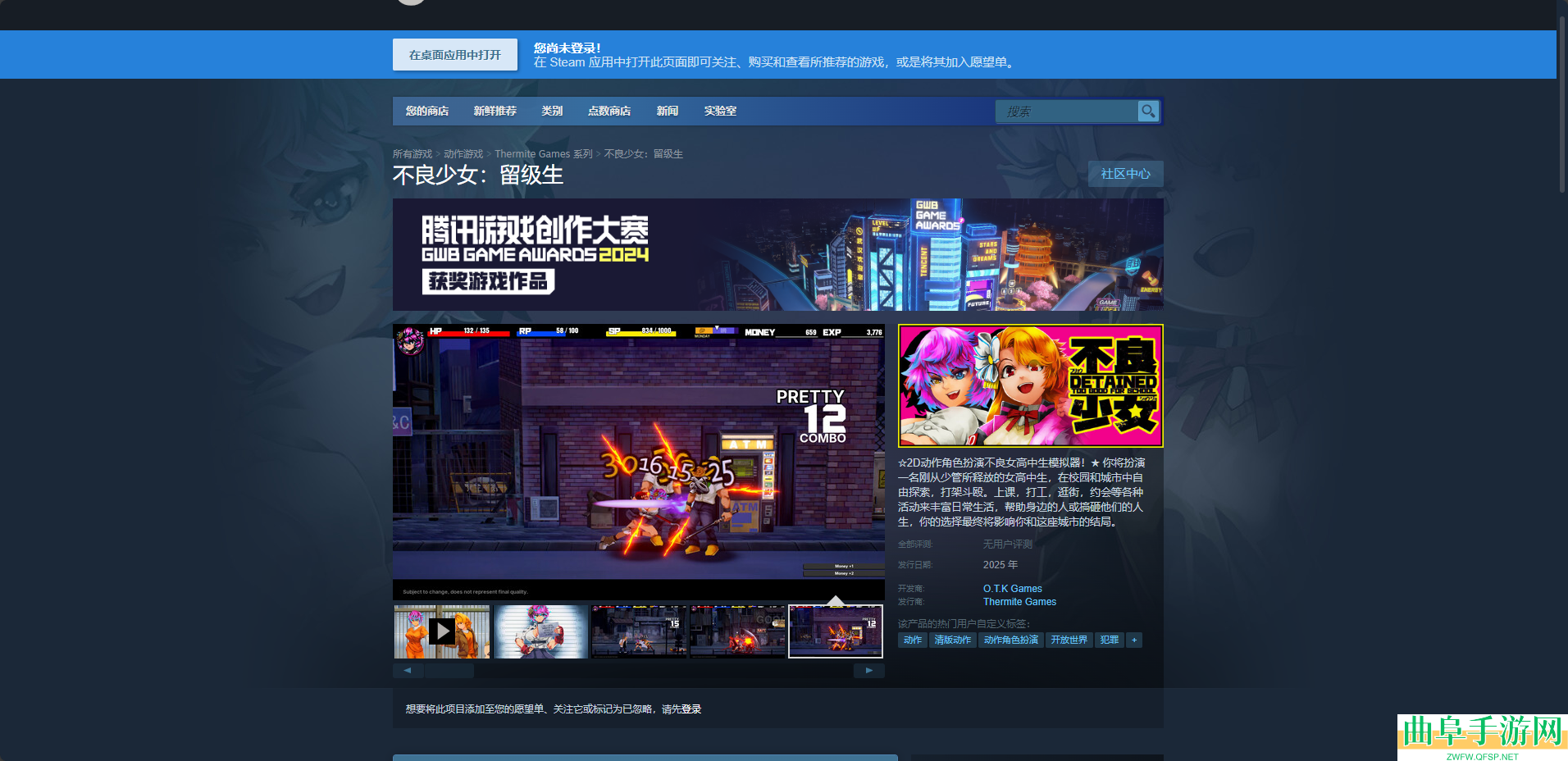Open the GWB Game Awards 2024 banner

pyautogui.click(x=777, y=254)
